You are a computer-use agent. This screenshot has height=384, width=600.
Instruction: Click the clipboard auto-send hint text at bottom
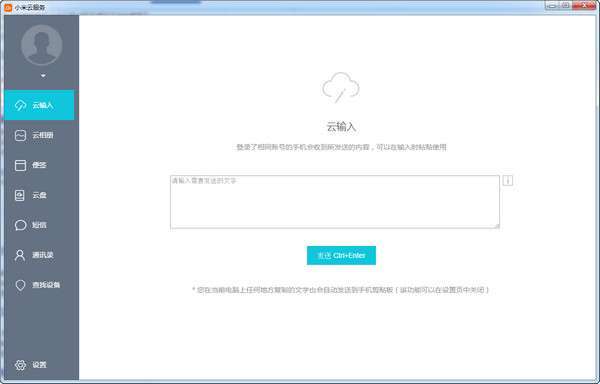click(x=341, y=290)
